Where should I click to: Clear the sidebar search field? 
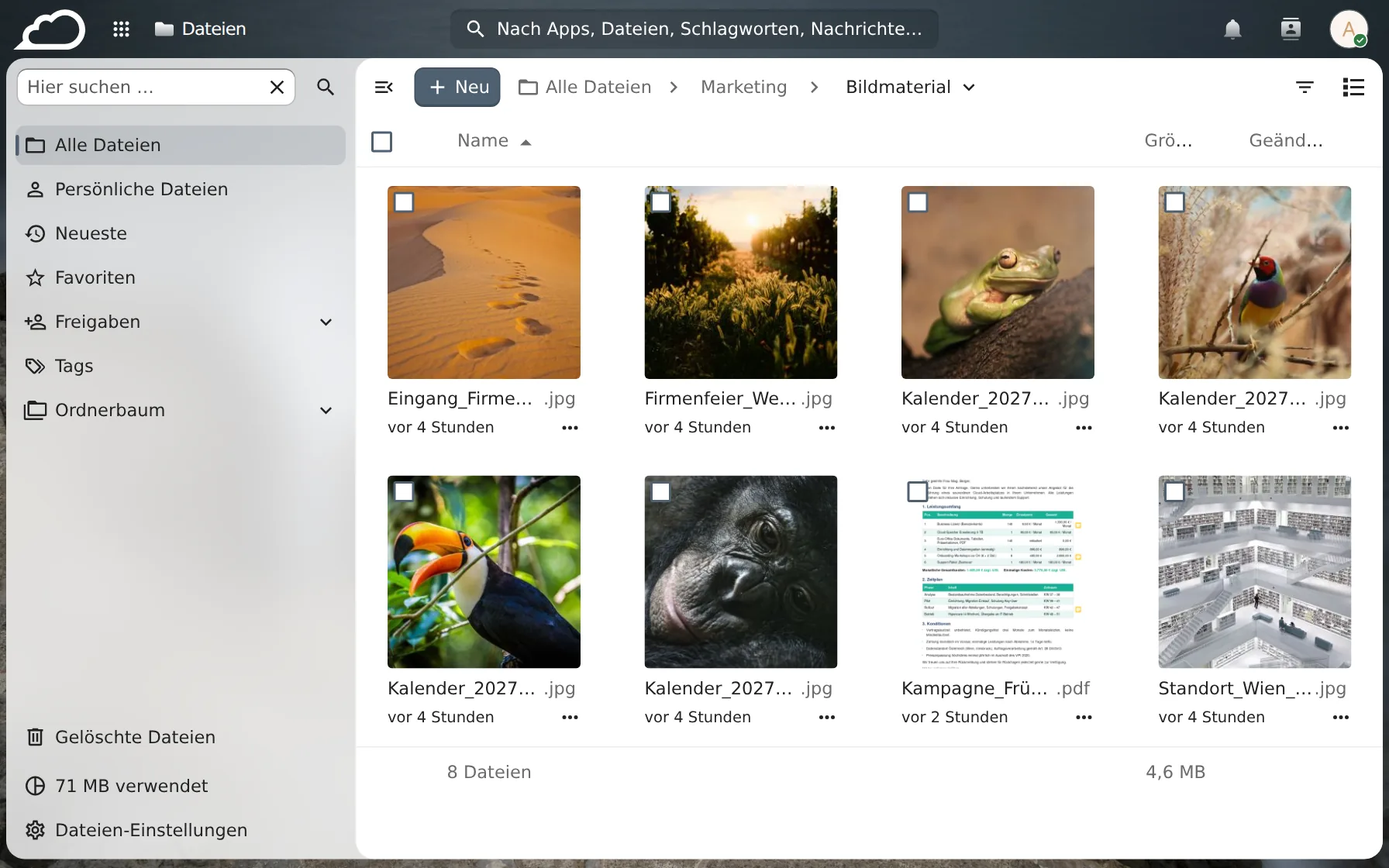277,88
